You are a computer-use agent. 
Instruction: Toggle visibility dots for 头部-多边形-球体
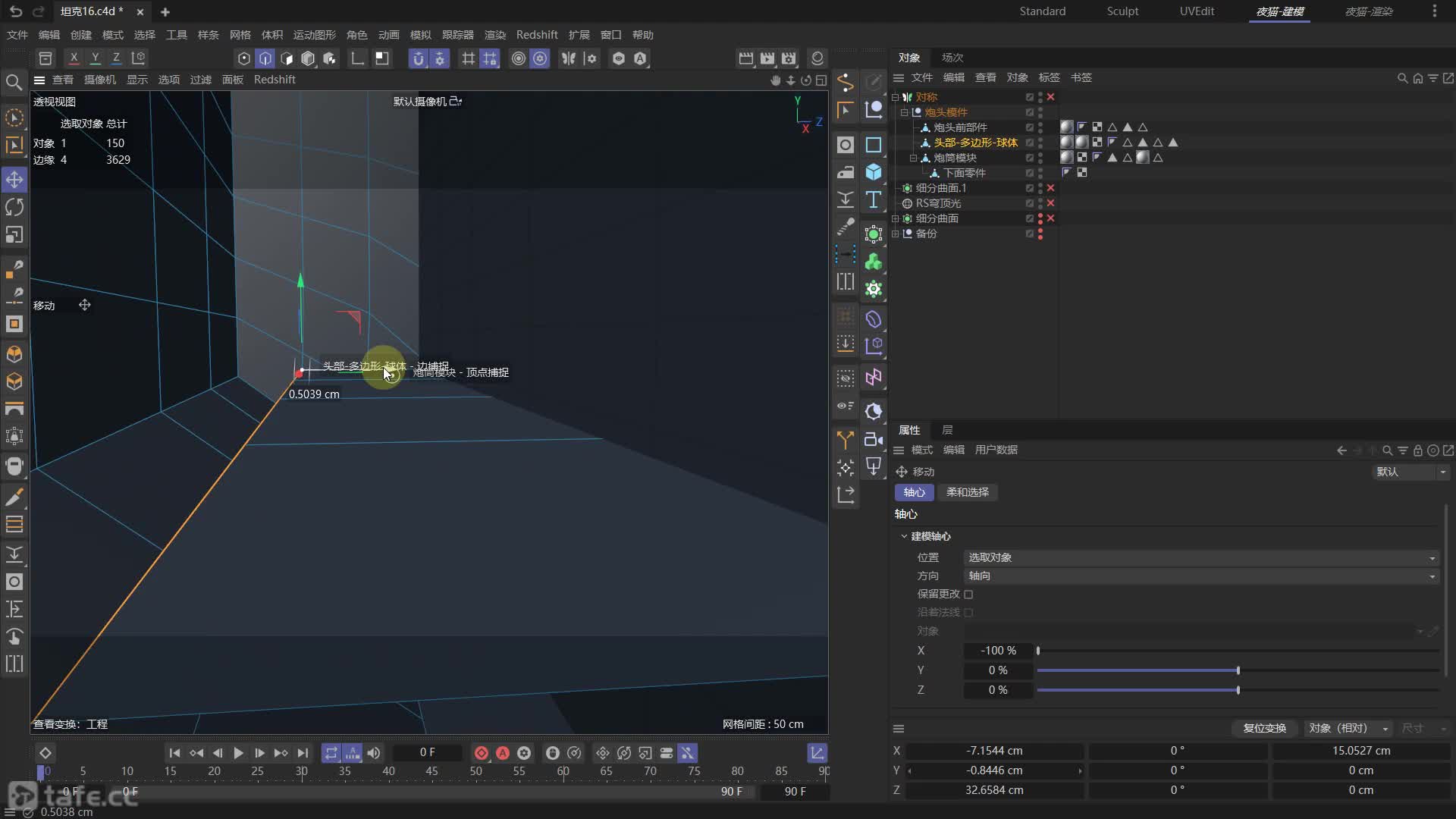(1040, 143)
